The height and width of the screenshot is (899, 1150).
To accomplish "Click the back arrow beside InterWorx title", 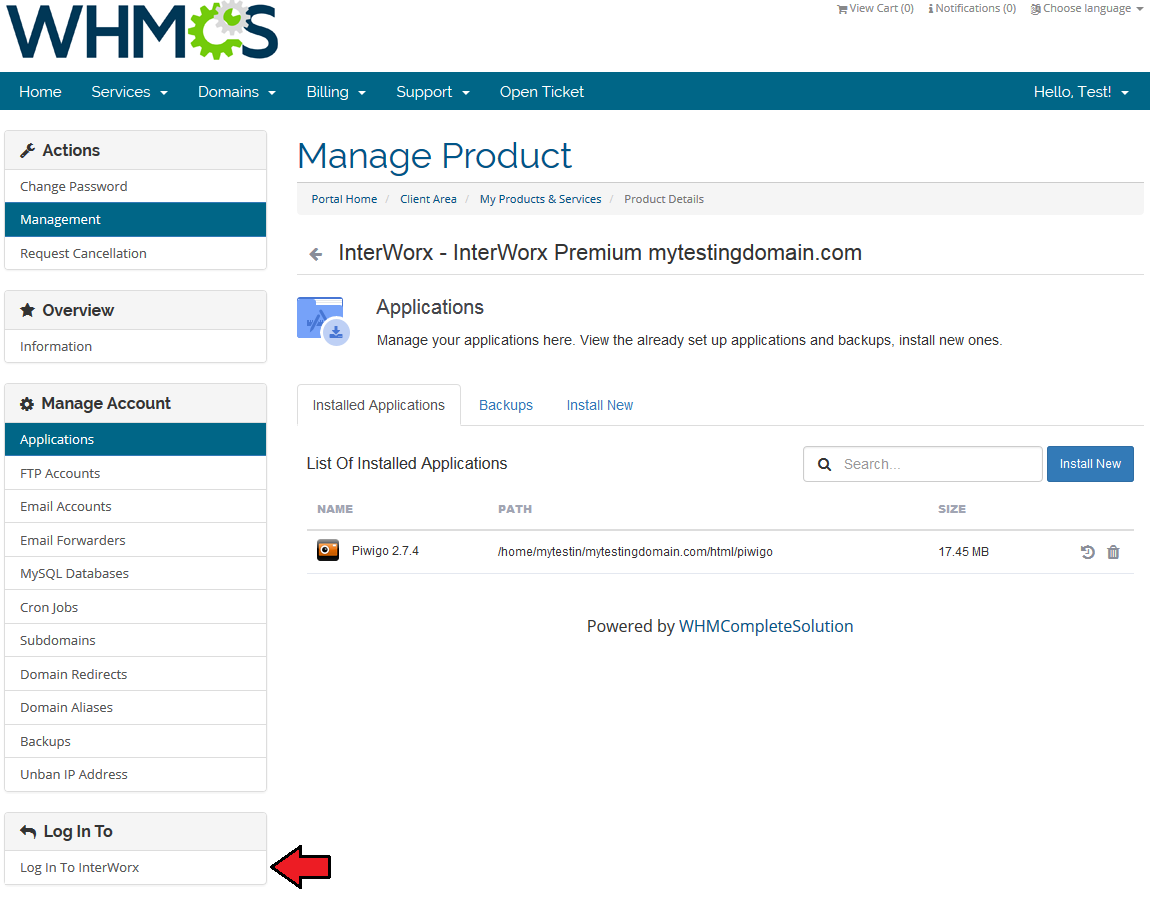I will tap(316, 254).
